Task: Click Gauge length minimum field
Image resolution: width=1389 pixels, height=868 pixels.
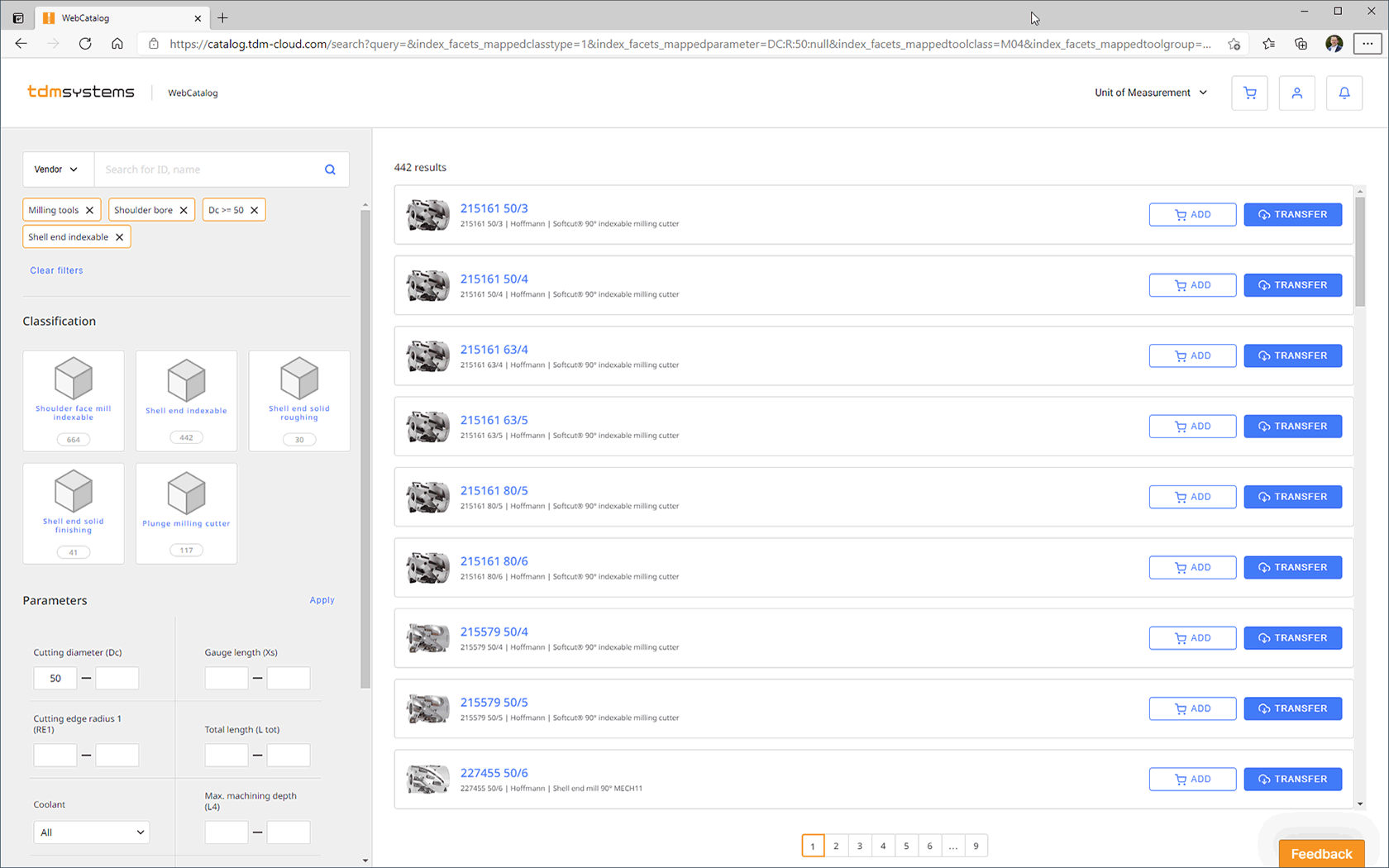Action: coord(227,679)
